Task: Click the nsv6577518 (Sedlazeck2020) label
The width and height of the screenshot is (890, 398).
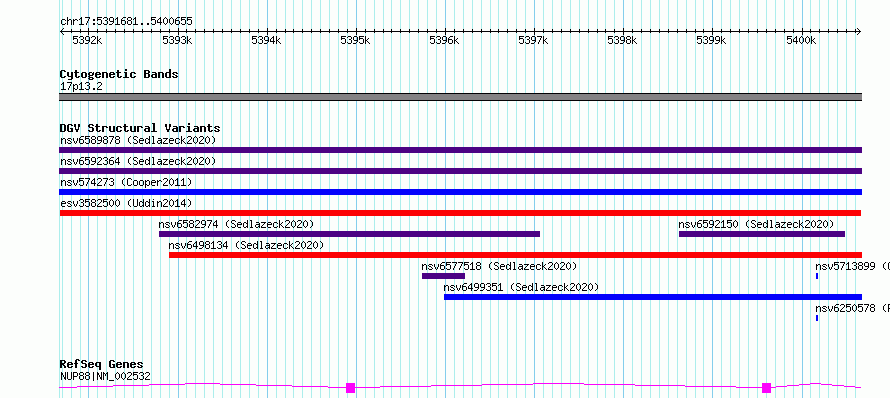Action: click(x=499, y=266)
